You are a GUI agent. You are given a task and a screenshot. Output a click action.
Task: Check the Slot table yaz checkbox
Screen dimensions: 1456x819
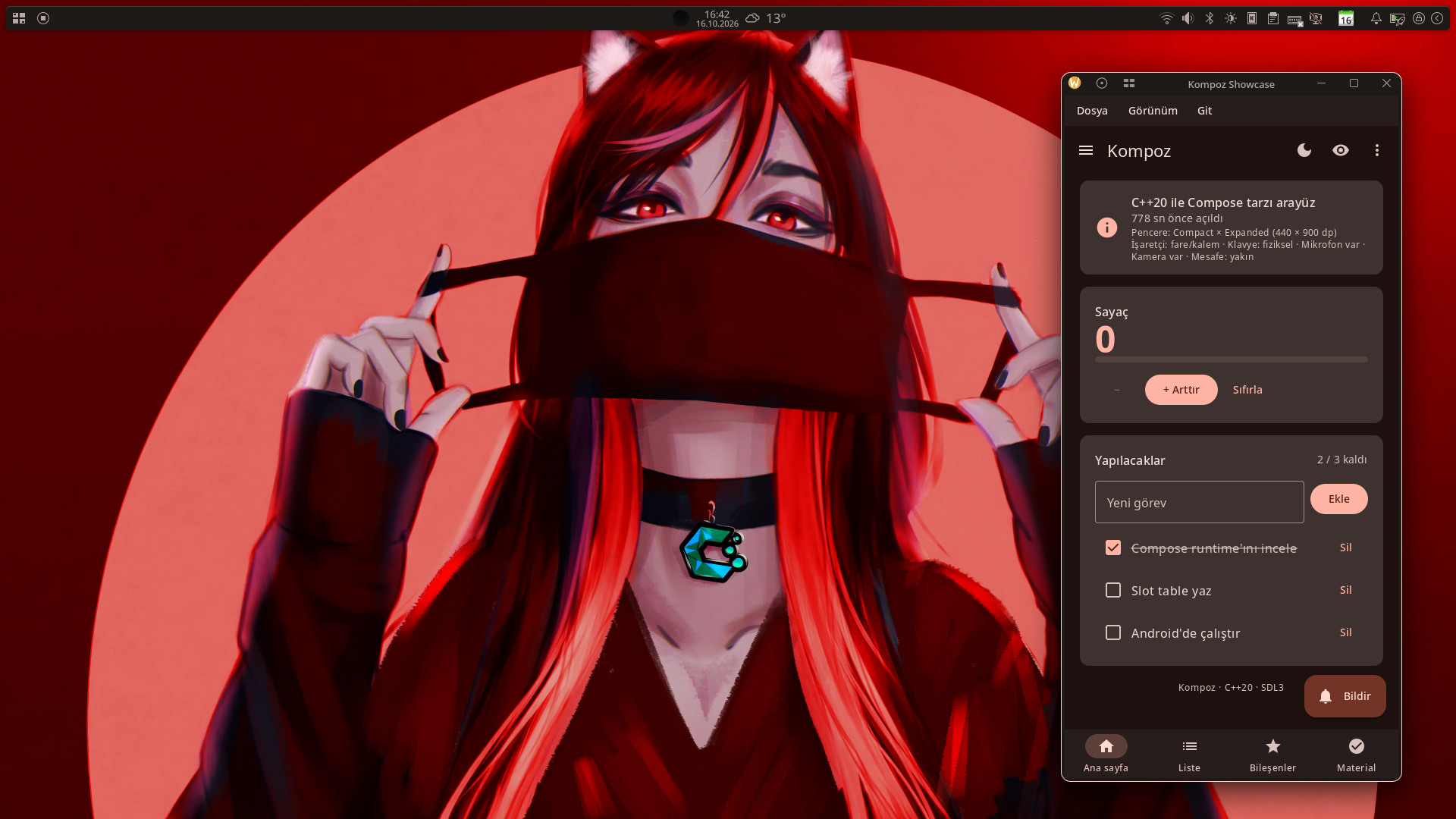click(x=1113, y=590)
